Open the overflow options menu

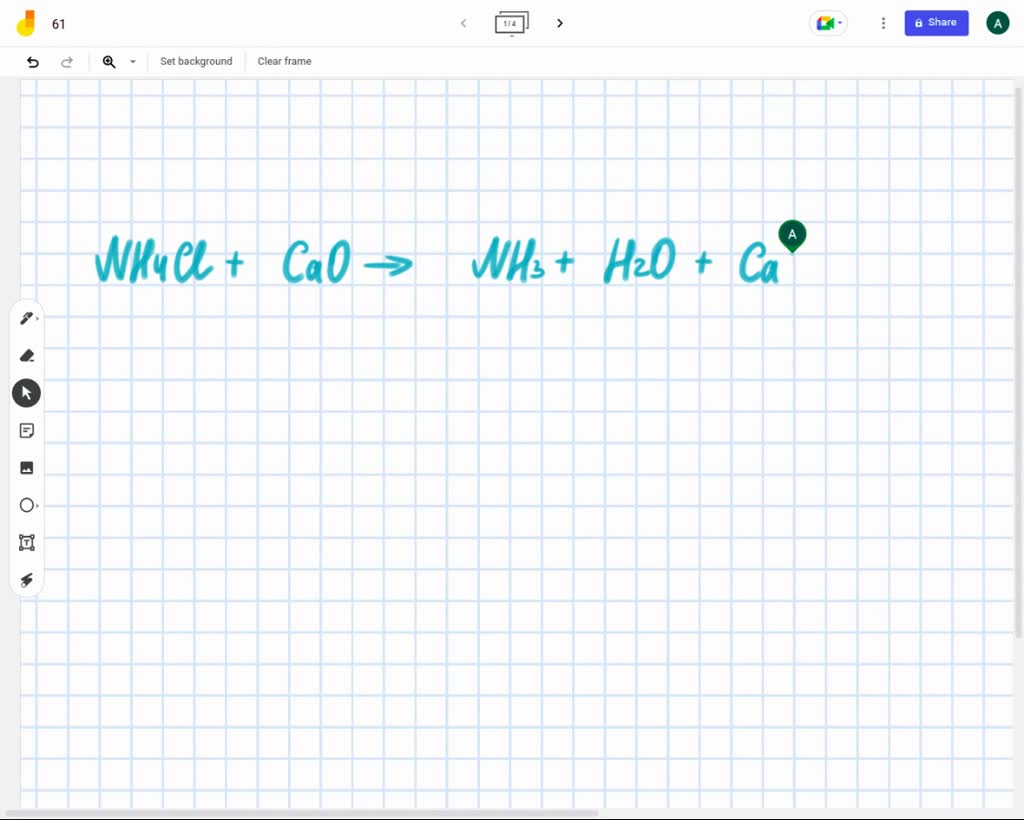click(883, 22)
